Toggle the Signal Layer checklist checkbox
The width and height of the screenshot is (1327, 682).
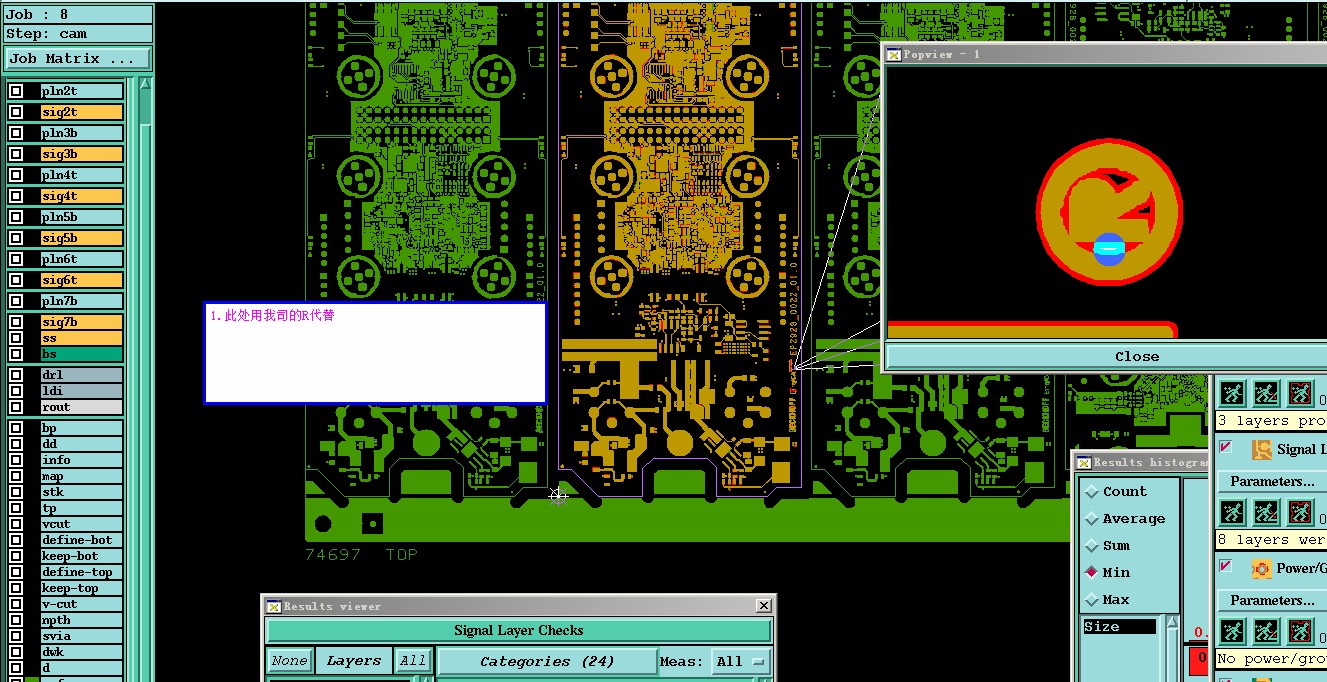pyautogui.click(x=1225, y=447)
